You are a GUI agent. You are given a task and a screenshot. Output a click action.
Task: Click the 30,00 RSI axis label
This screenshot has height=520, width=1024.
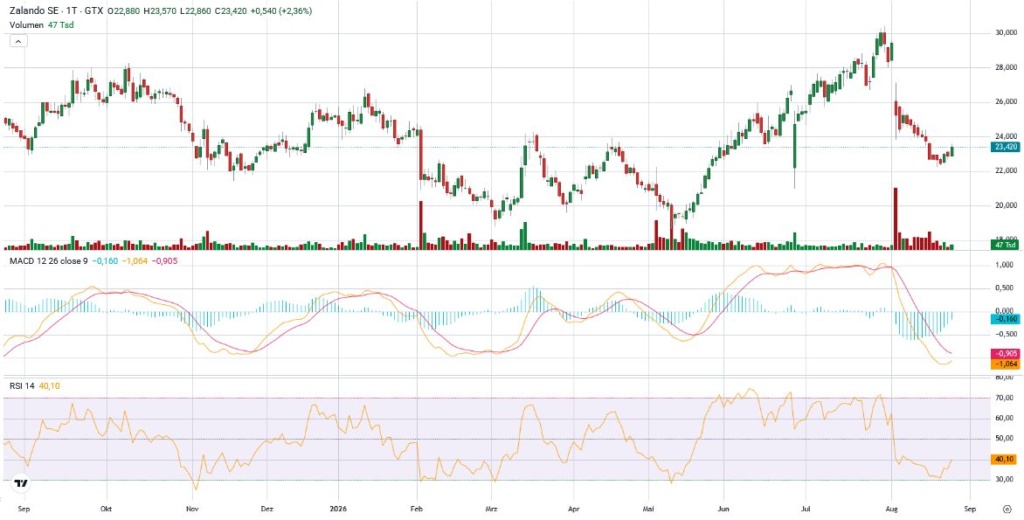point(1006,479)
